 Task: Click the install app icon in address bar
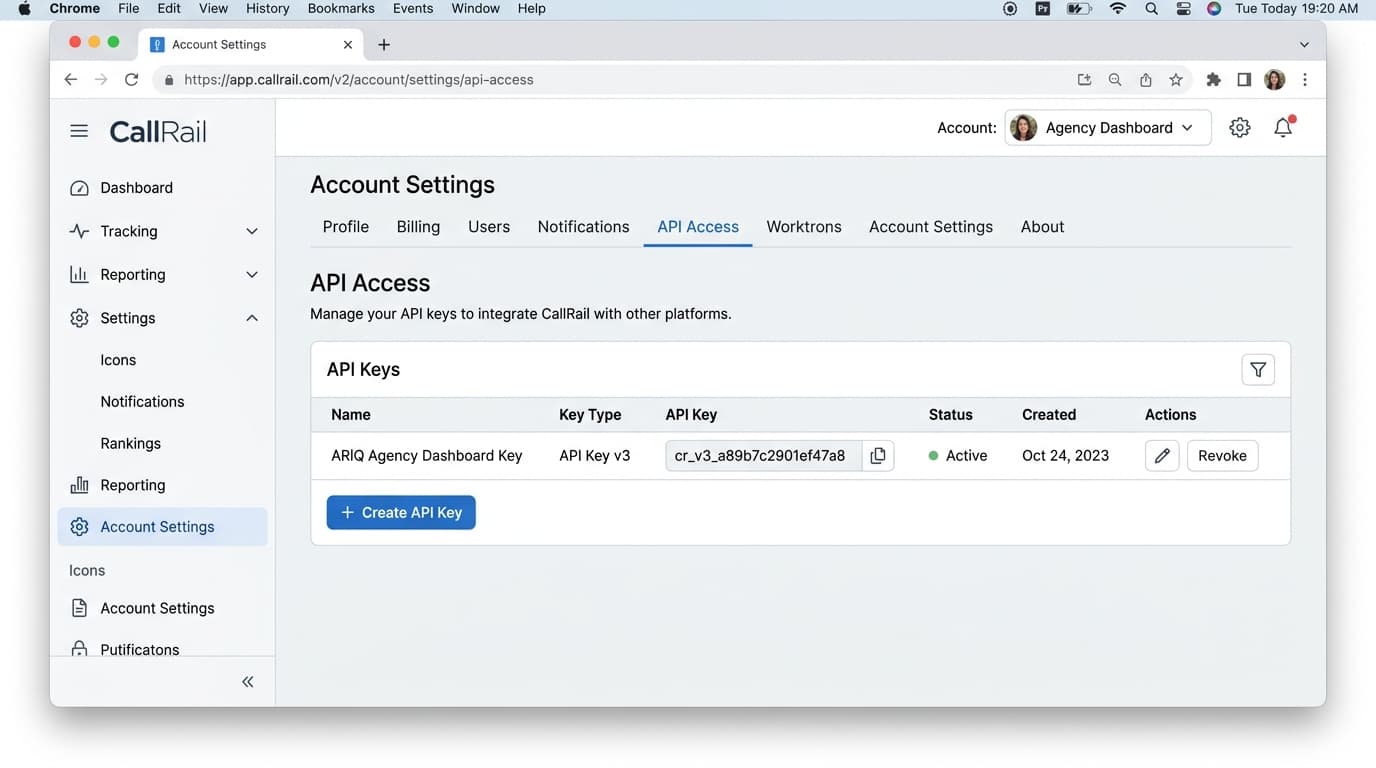tap(1084, 79)
